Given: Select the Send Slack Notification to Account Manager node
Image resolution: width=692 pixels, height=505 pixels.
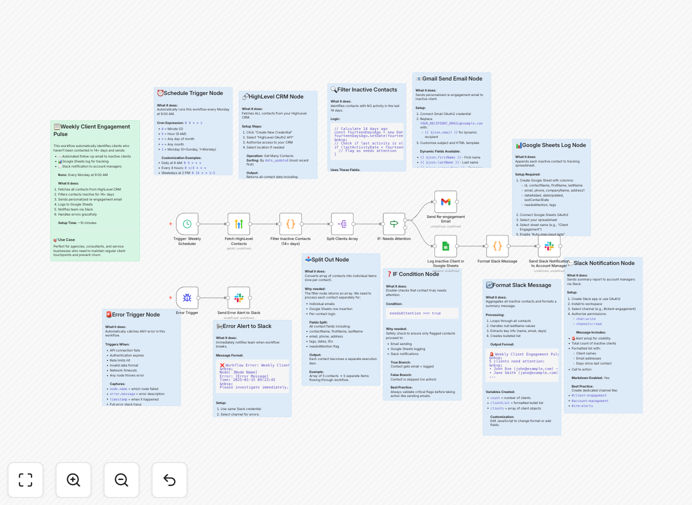Looking at the screenshot, I should coord(549,246).
